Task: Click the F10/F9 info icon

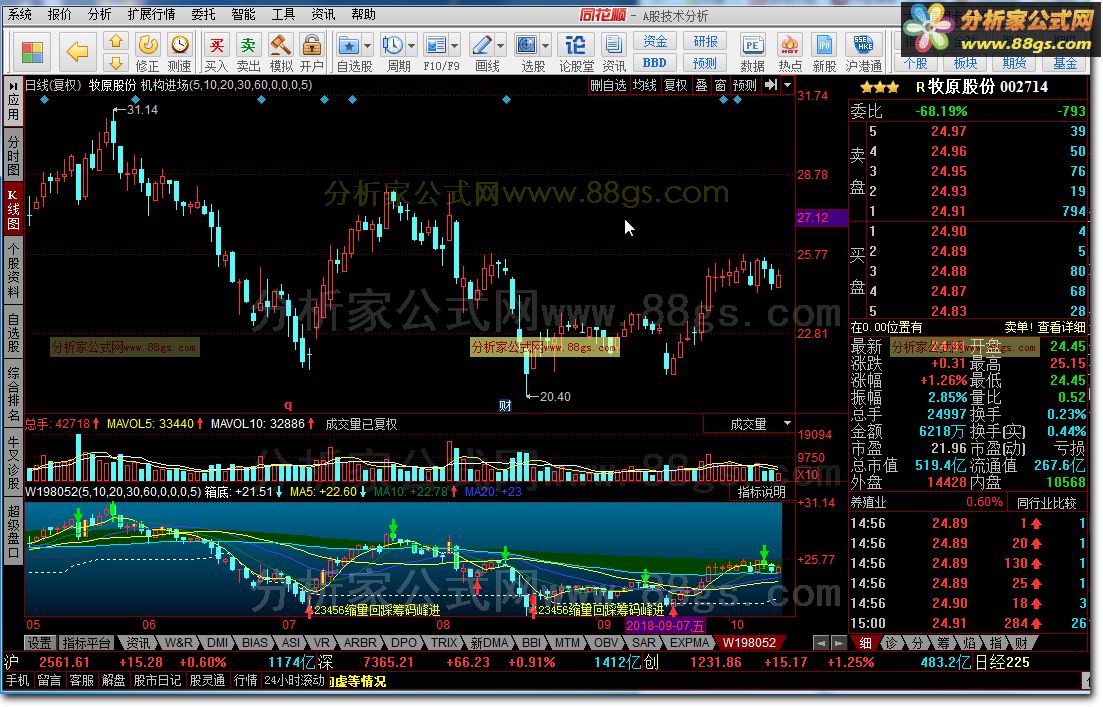Action: tap(436, 46)
